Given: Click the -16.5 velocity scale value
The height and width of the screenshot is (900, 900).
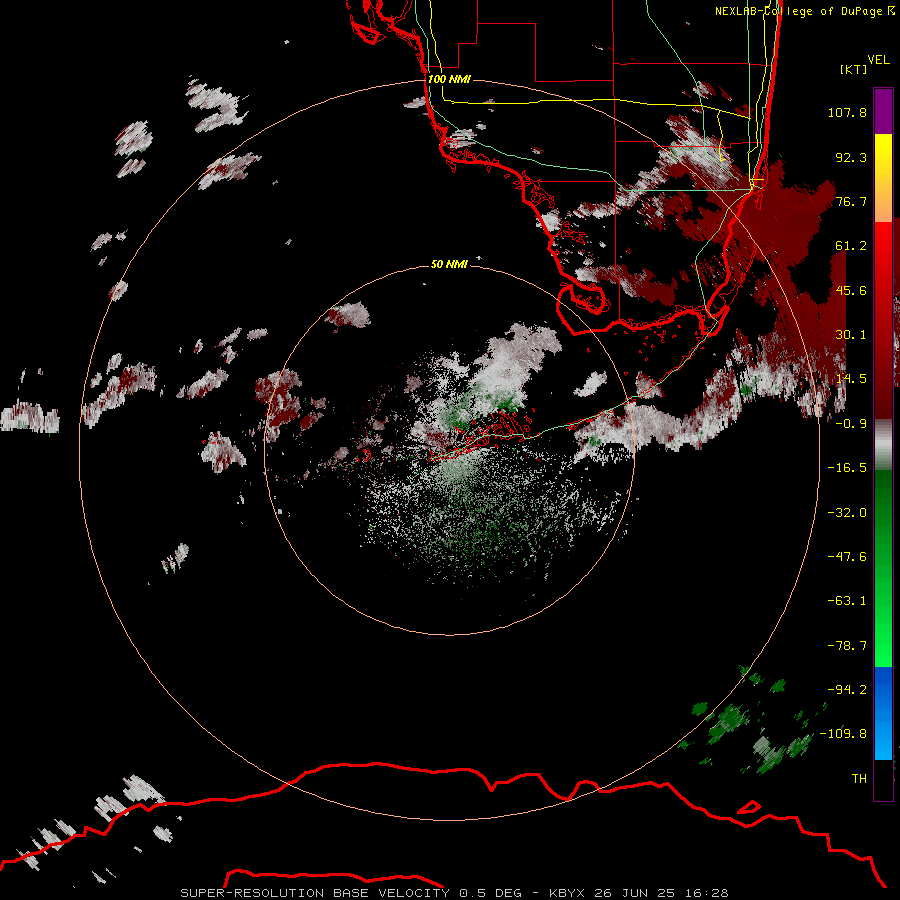Looking at the screenshot, I should 847,468.
